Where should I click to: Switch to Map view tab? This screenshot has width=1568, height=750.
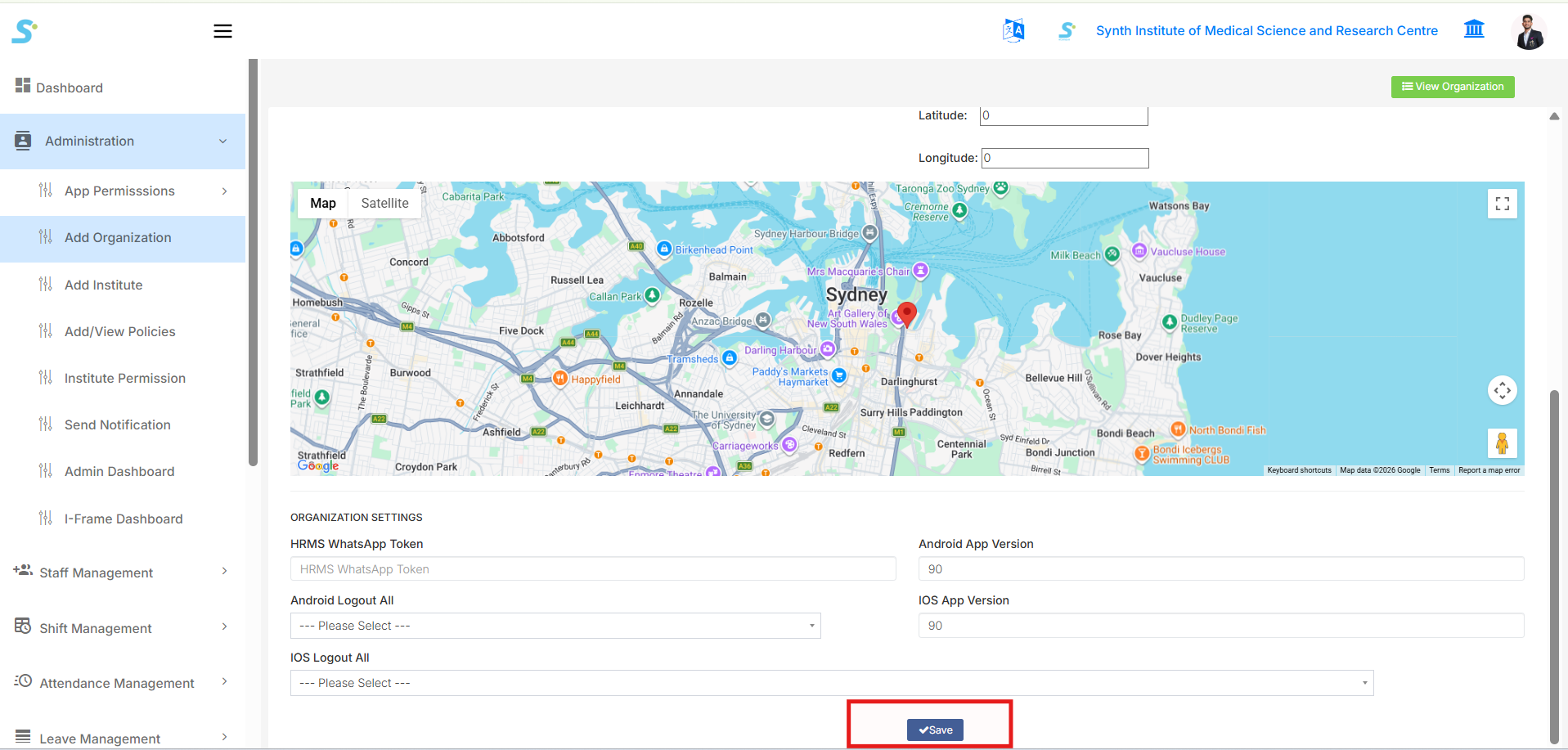coord(323,204)
